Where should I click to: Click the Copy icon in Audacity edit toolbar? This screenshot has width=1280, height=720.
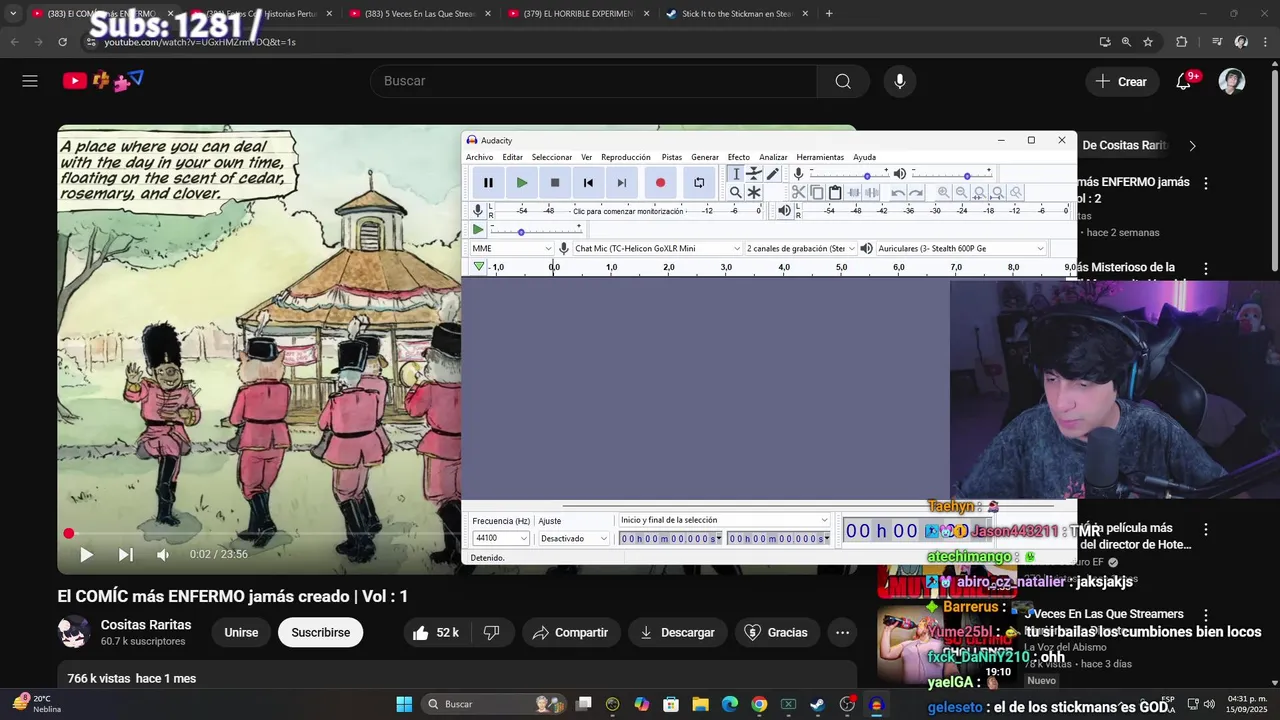click(816, 192)
